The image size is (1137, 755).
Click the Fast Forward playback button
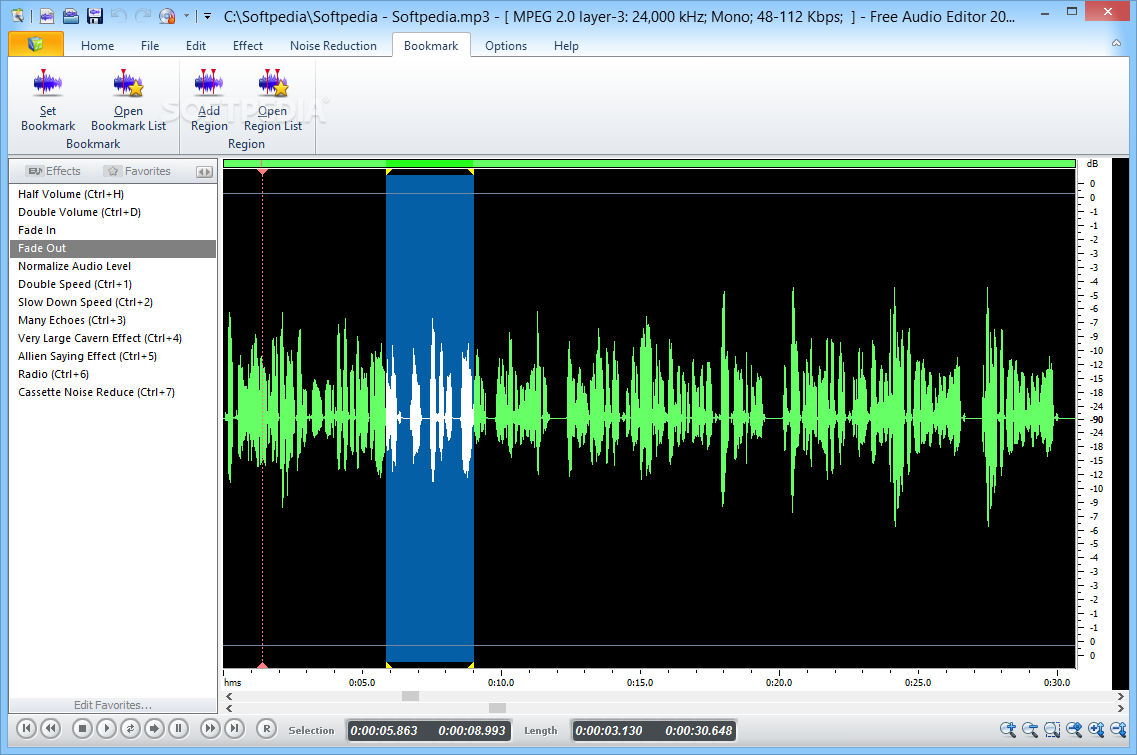210,728
